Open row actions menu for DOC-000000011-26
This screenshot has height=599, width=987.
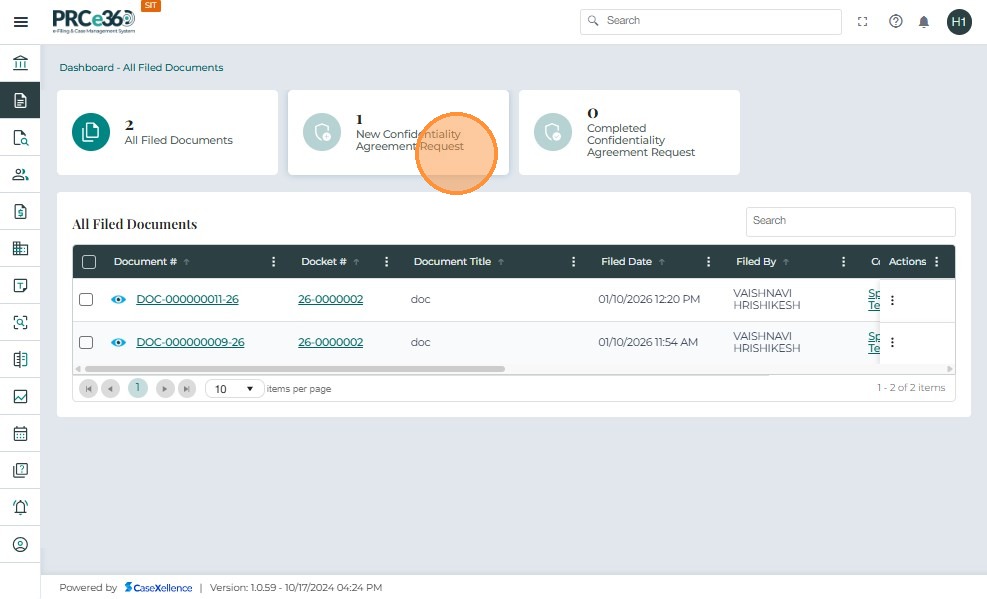pos(892,300)
